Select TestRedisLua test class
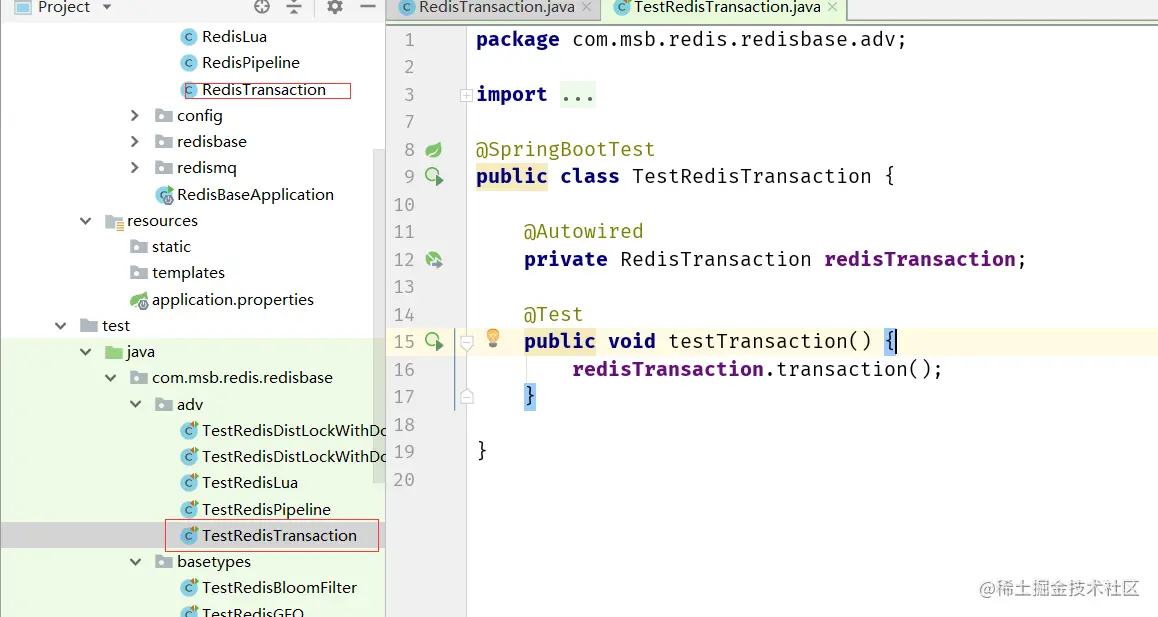 250,483
